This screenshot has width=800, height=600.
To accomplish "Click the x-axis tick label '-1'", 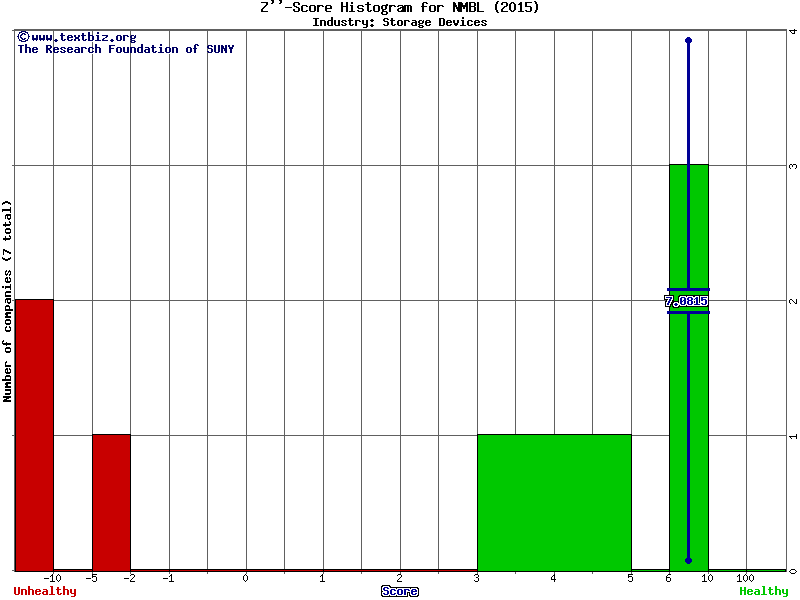I will [168, 578].
